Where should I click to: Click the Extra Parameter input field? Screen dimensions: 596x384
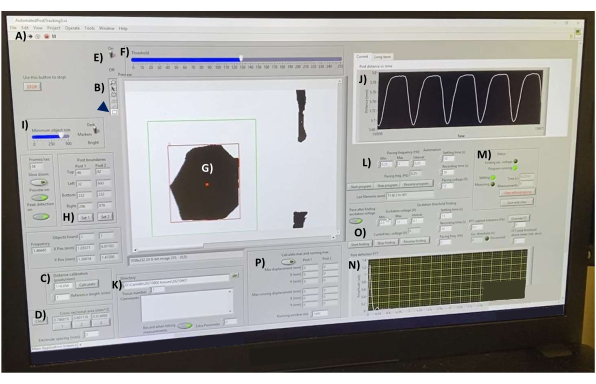(x=230, y=322)
